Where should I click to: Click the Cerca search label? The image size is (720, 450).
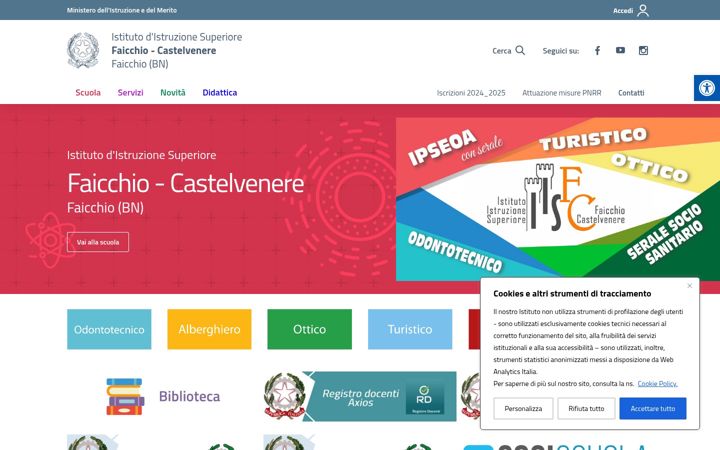501,51
